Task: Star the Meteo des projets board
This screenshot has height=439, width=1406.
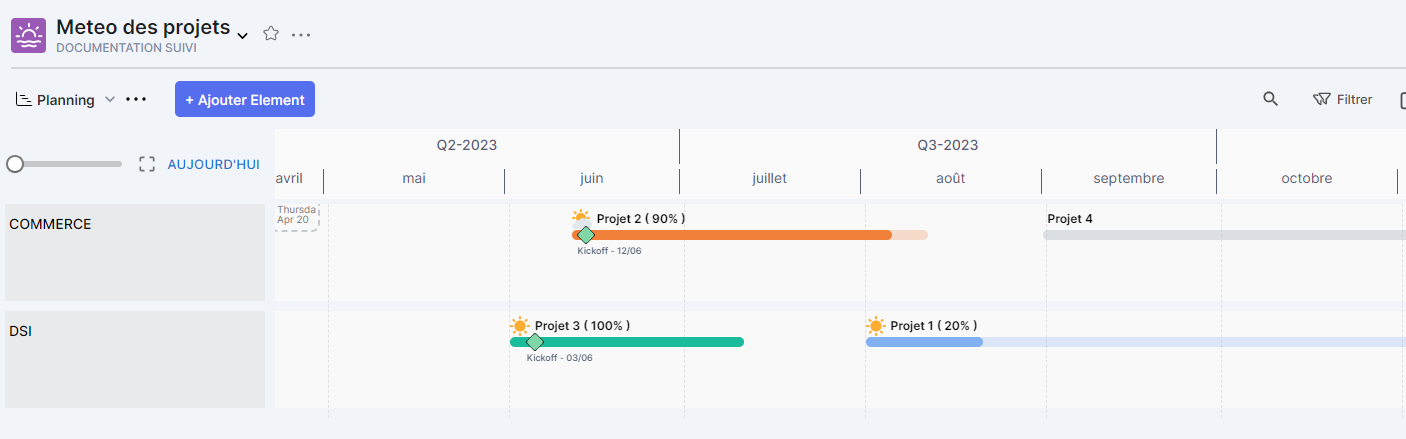Action: click(270, 34)
